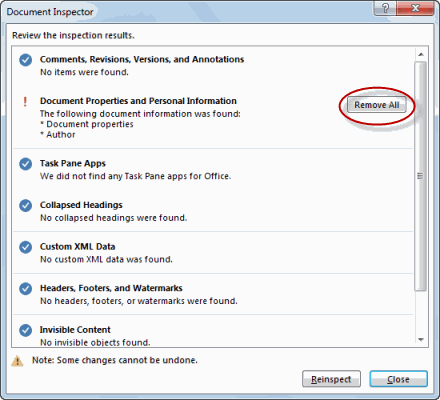Click the scroll up arrow of results list
This screenshot has height=400, width=440.
tap(421, 54)
